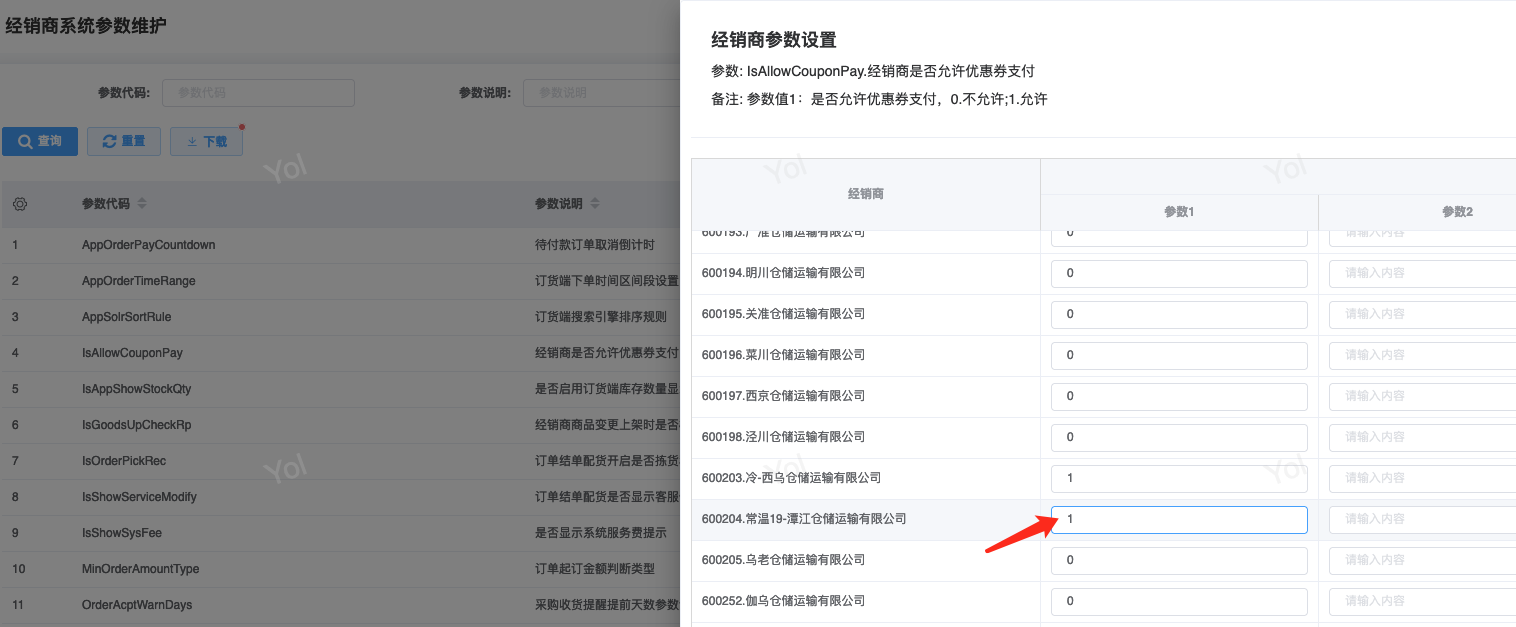Click the 经销商 column header
The height and width of the screenshot is (627, 1516).
pyautogui.click(x=866, y=194)
